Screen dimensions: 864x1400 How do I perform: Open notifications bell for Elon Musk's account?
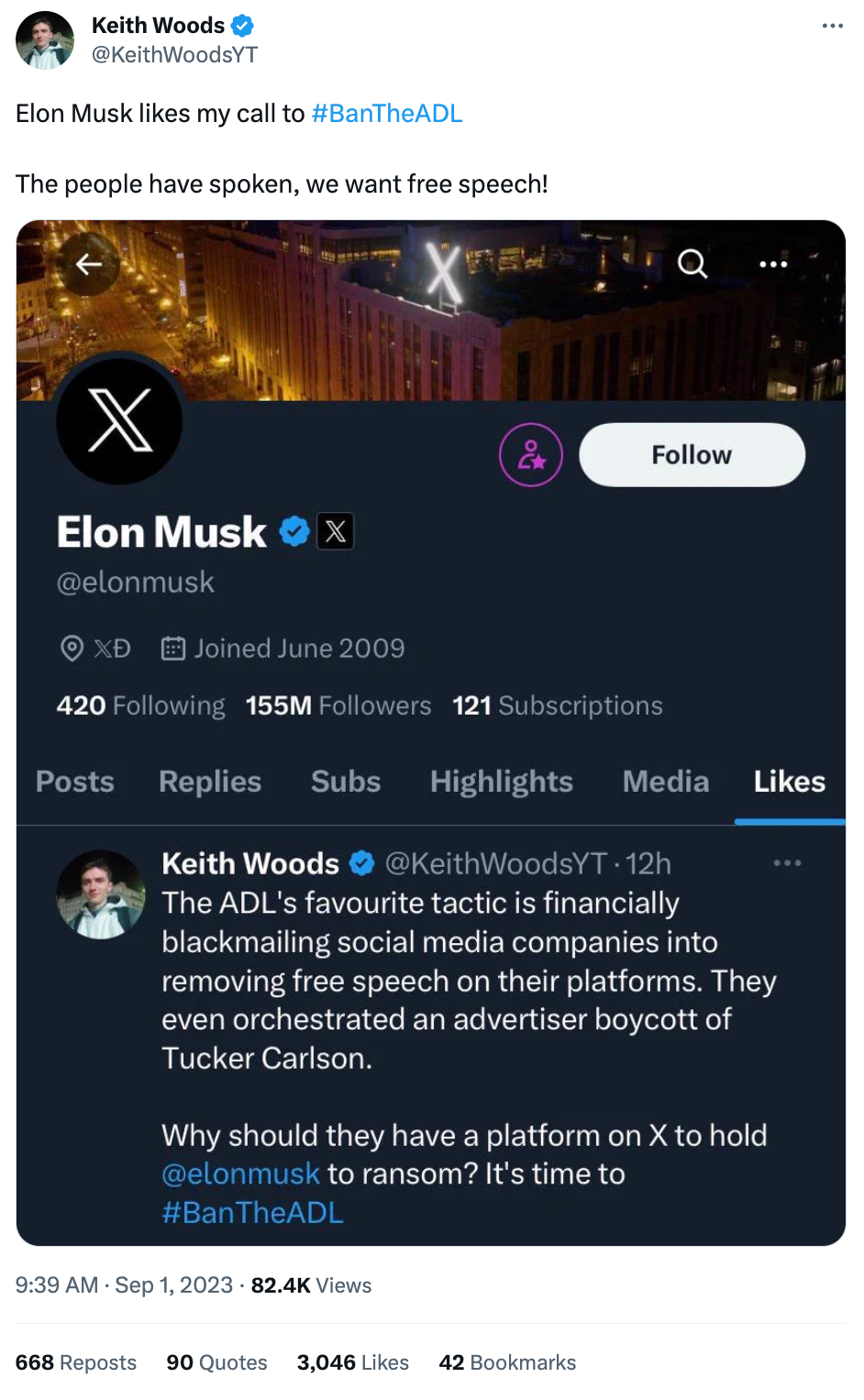530,454
